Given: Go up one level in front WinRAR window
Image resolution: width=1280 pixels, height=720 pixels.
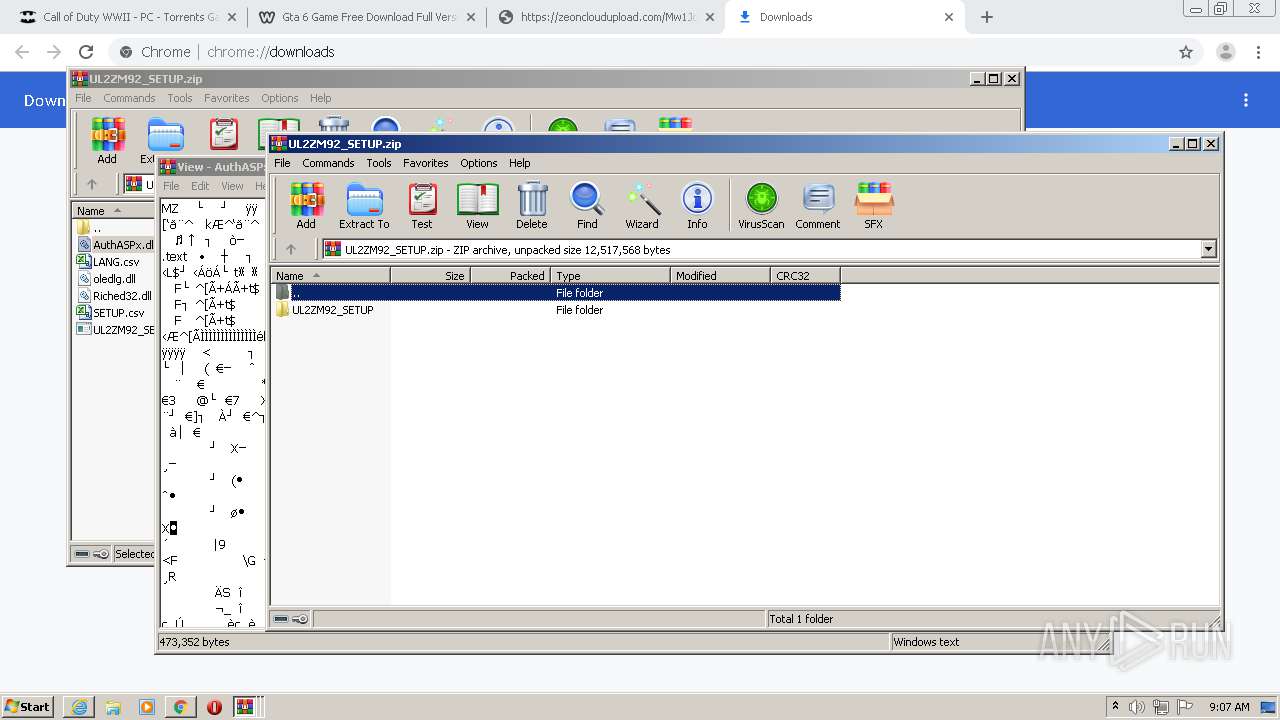Looking at the screenshot, I should (291, 250).
